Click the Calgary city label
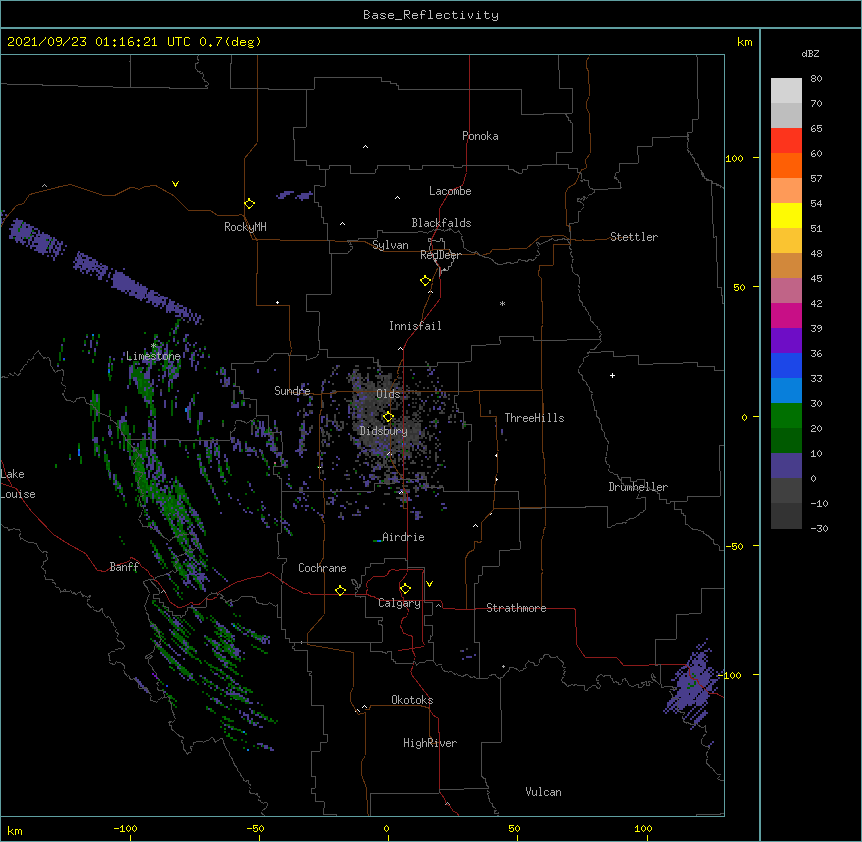 [x=399, y=603]
